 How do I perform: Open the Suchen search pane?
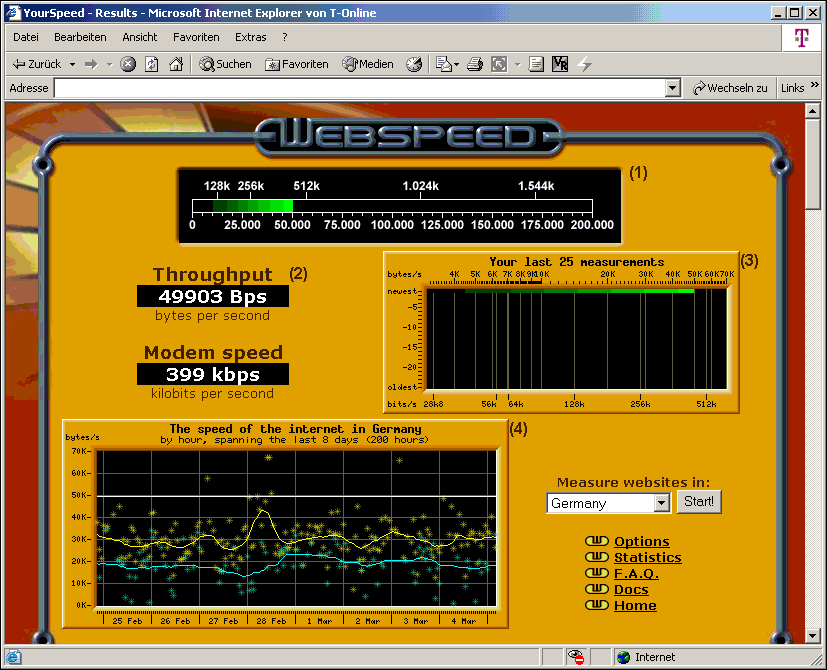(225, 64)
